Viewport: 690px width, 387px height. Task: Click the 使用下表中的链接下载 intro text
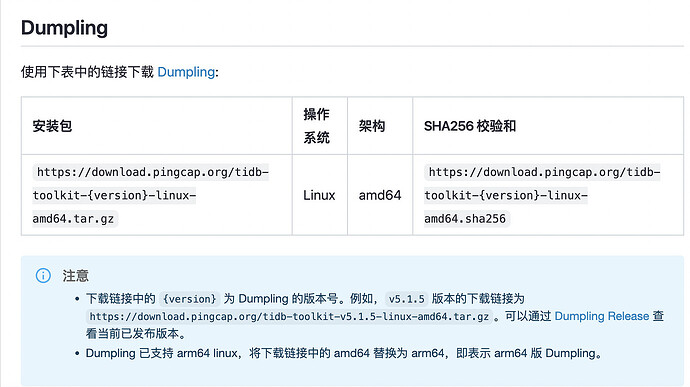point(87,72)
